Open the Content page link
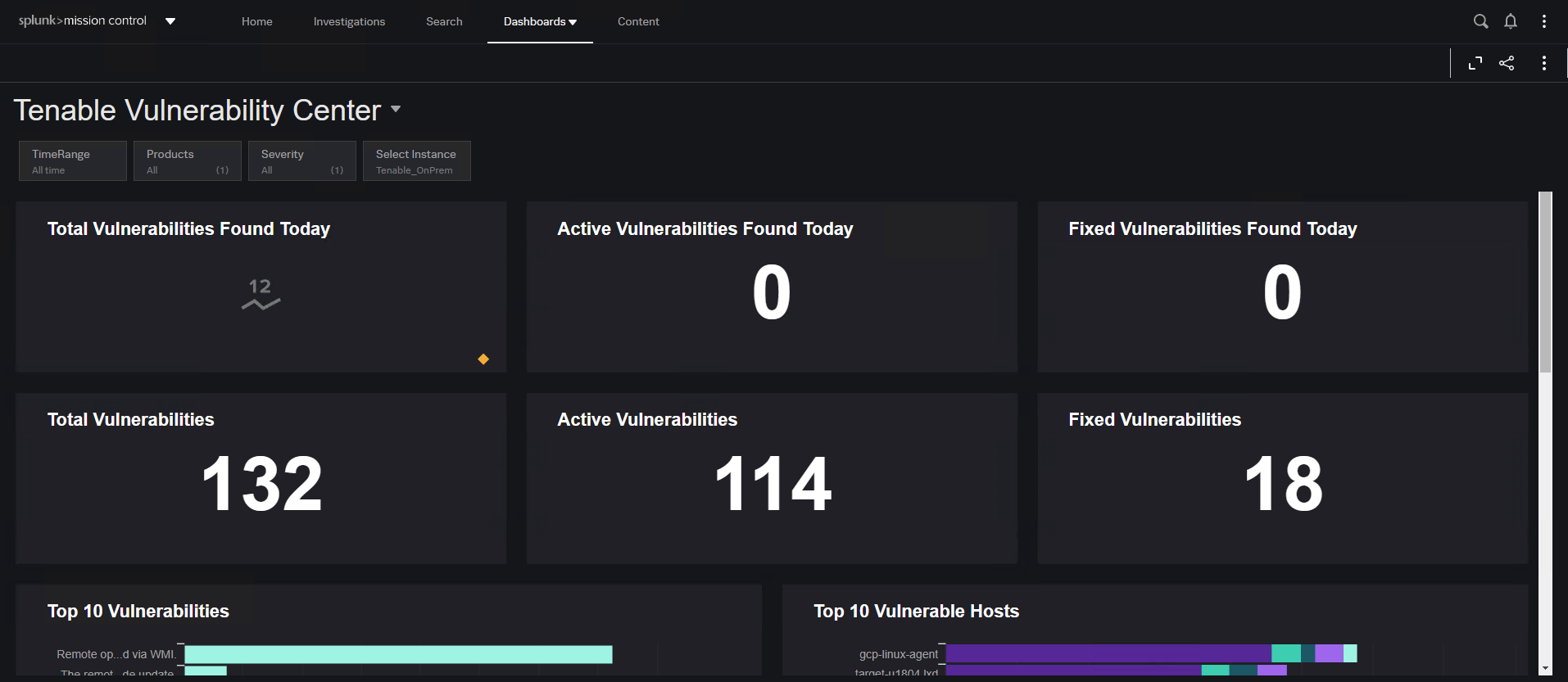Viewport: 1568px width, 682px height. (638, 21)
